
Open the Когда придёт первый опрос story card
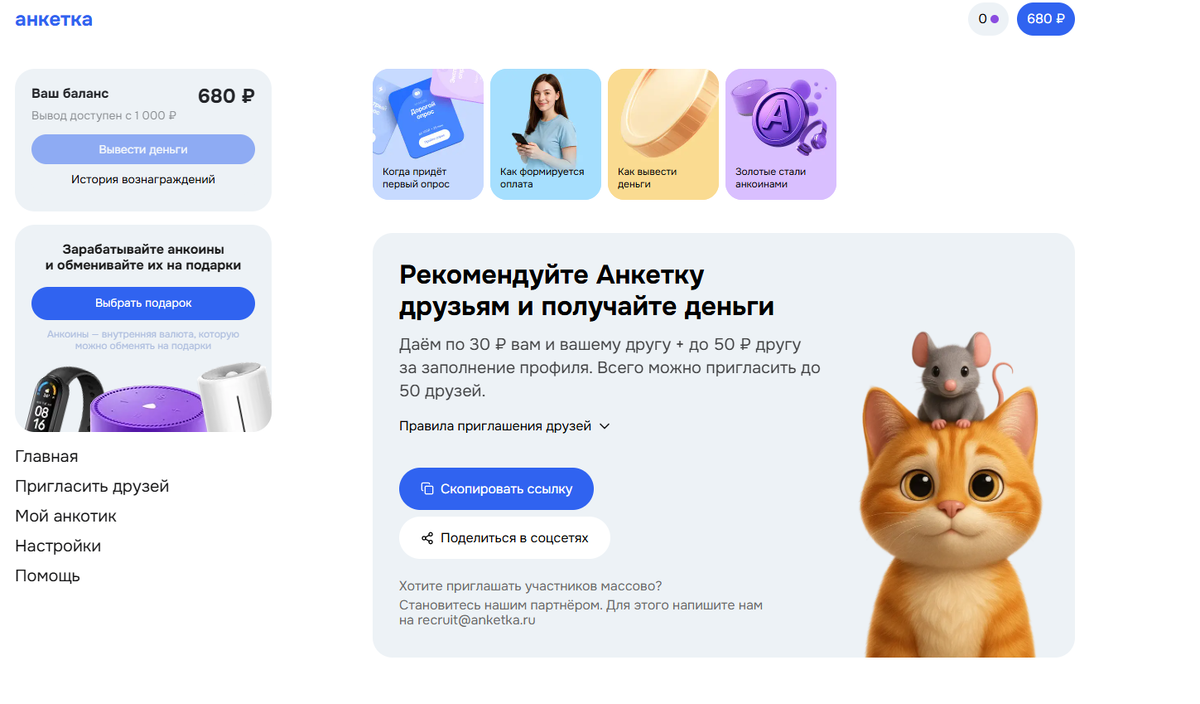click(428, 134)
